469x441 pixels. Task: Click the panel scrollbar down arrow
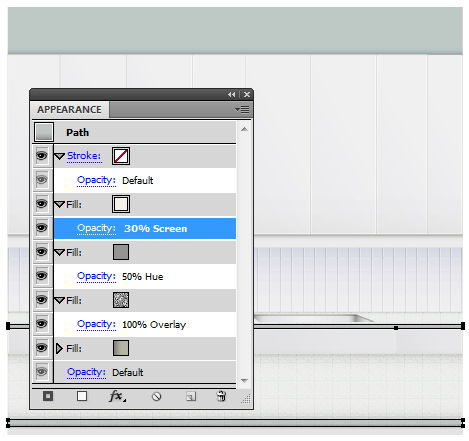pyautogui.click(x=244, y=380)
